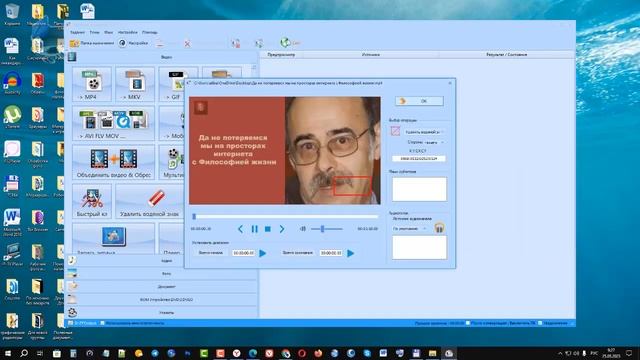
Task: Click the subtitle file list box
Action: click(x=419, y=189)
